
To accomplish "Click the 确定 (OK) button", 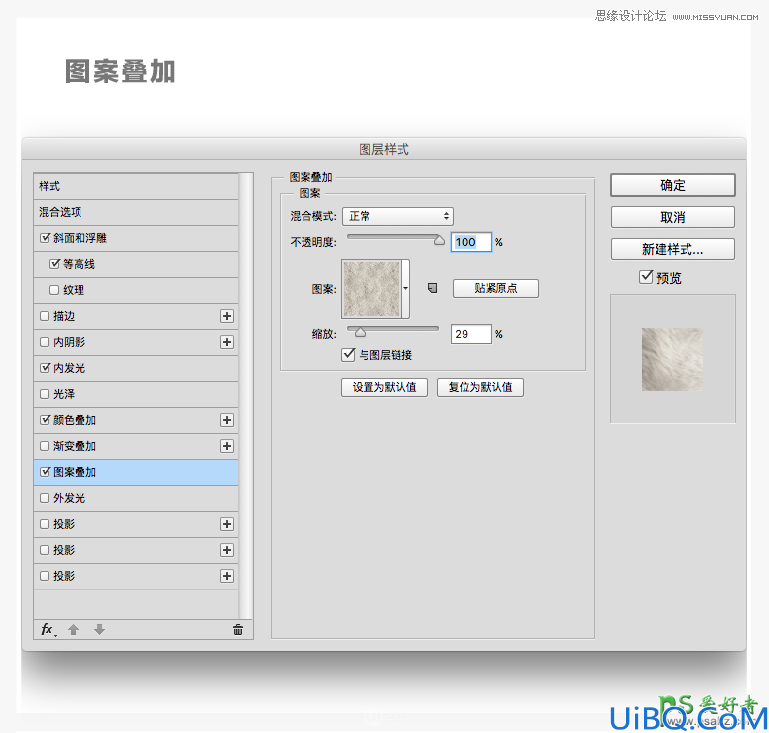I will [672, 185].
